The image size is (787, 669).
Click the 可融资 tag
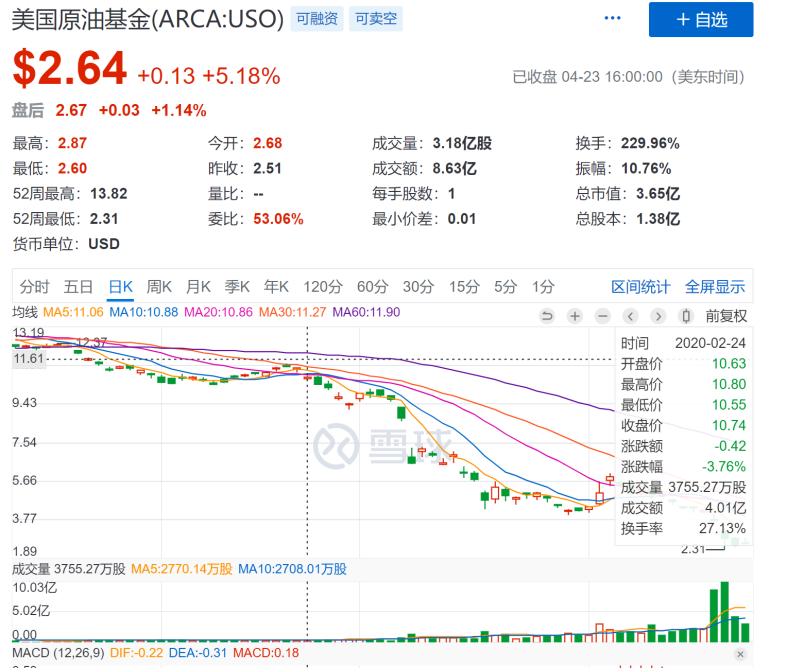[x=317, y=19]
